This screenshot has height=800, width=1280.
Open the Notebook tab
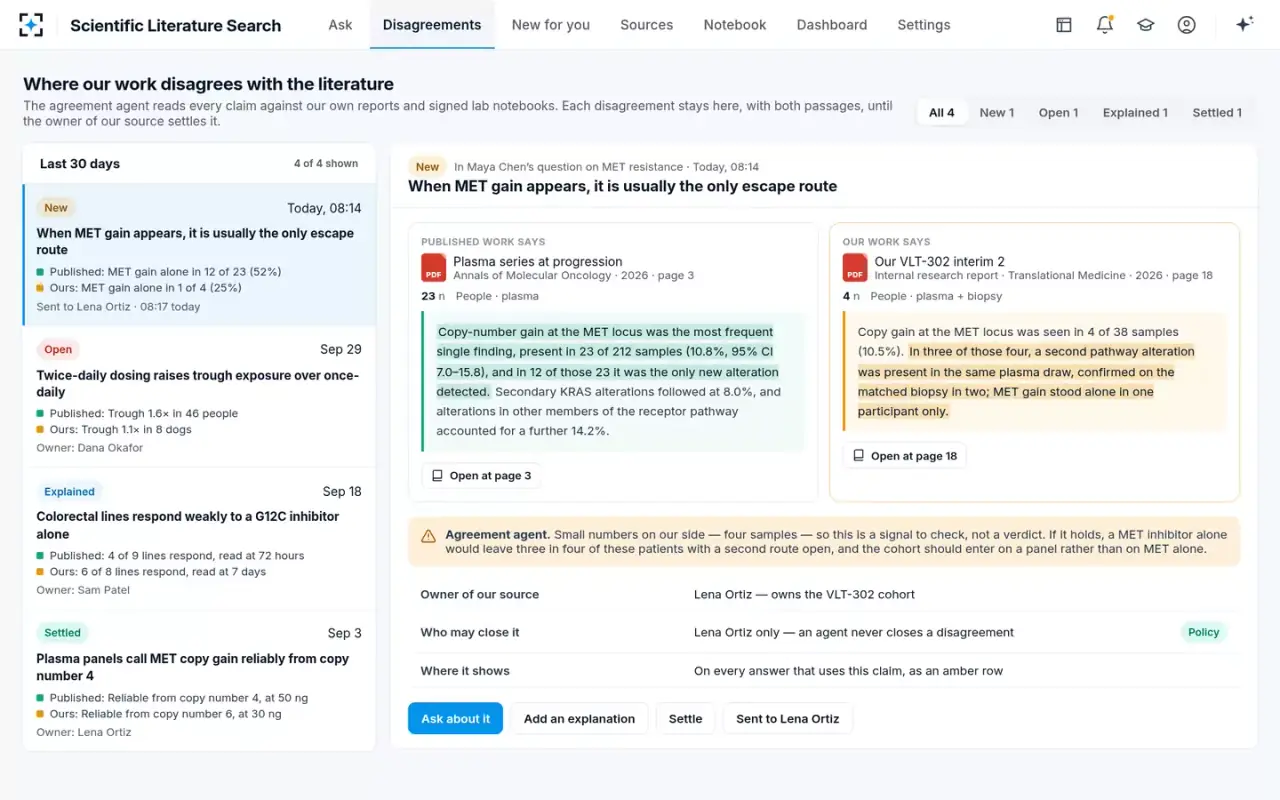(x=735, y=25)
